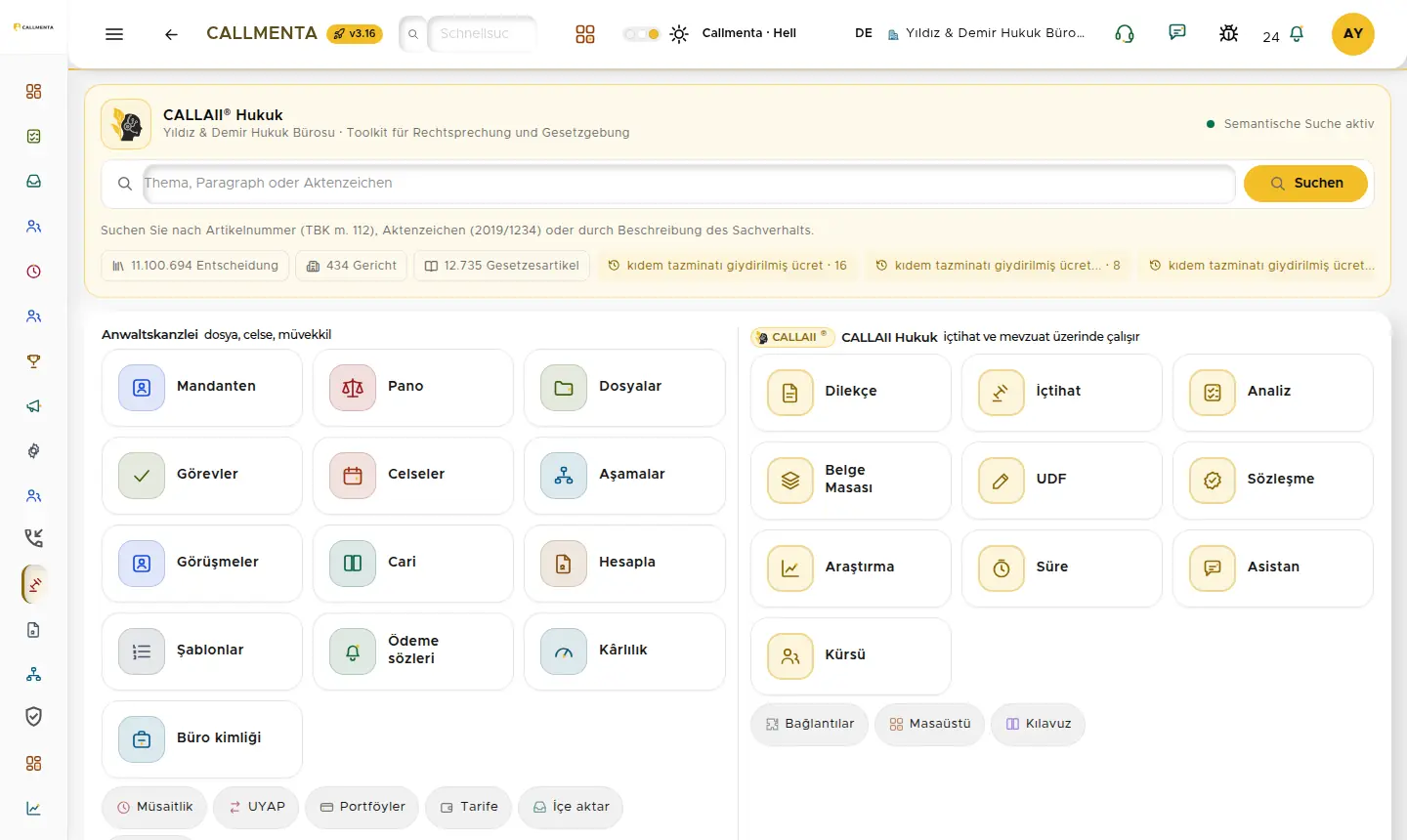Open the Büro kimliği card
Screen dimensions: 1407x840
click(x=202, y=739)
